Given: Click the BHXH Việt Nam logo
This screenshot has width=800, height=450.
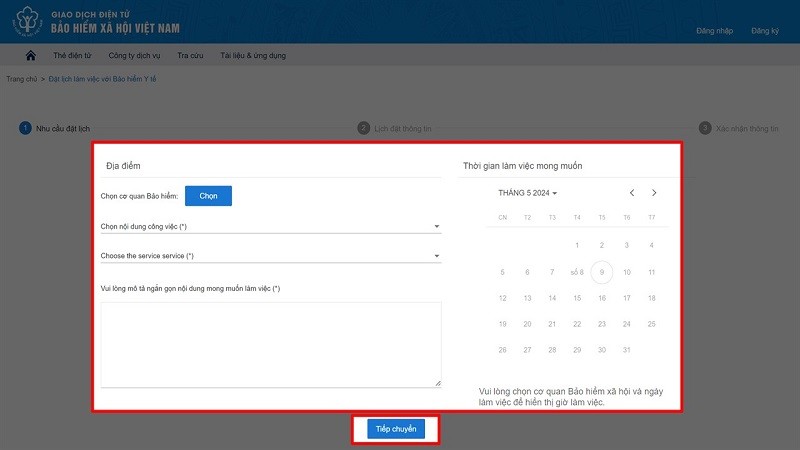Looking at the screenshot, I should [25, 21].
